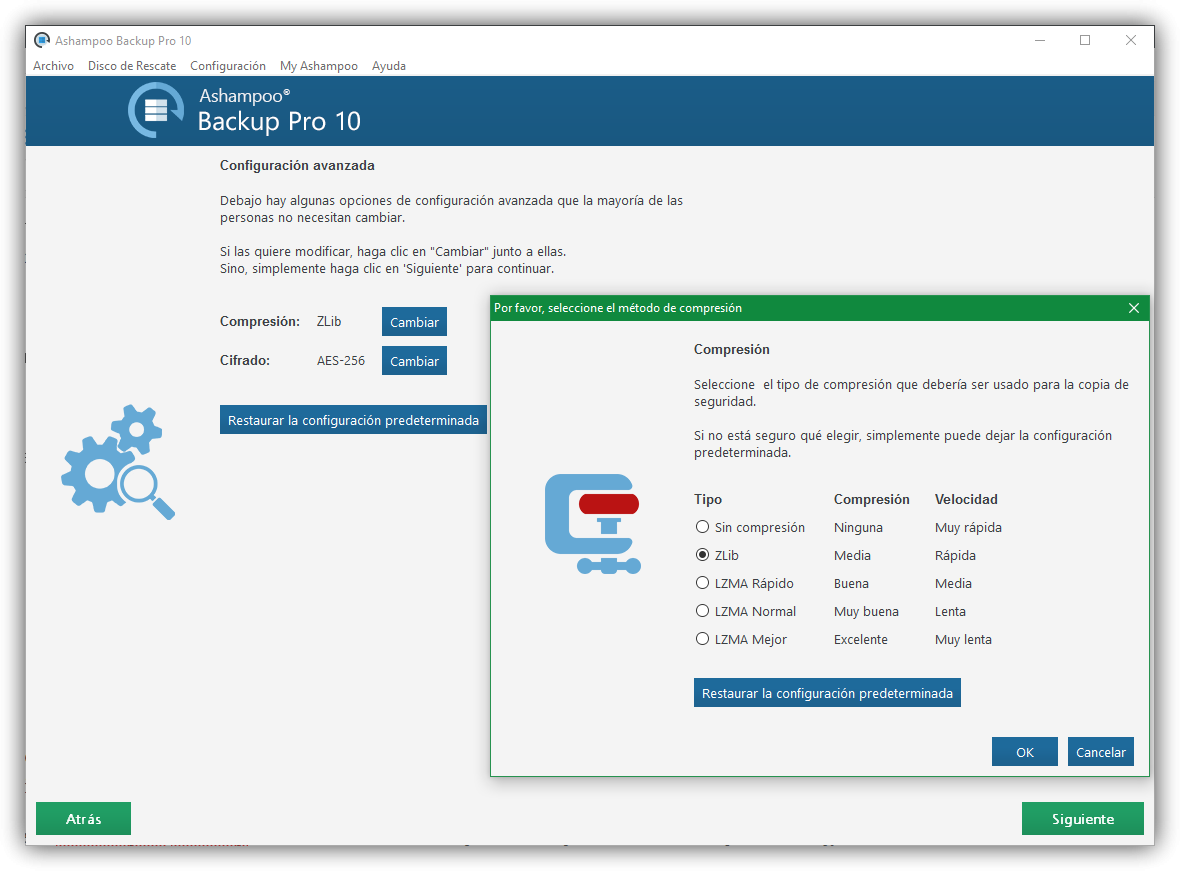Choose the LZMA Rápido radio option
The width and height of the screenshot is (1180, 871).
[x=702, y=583]
